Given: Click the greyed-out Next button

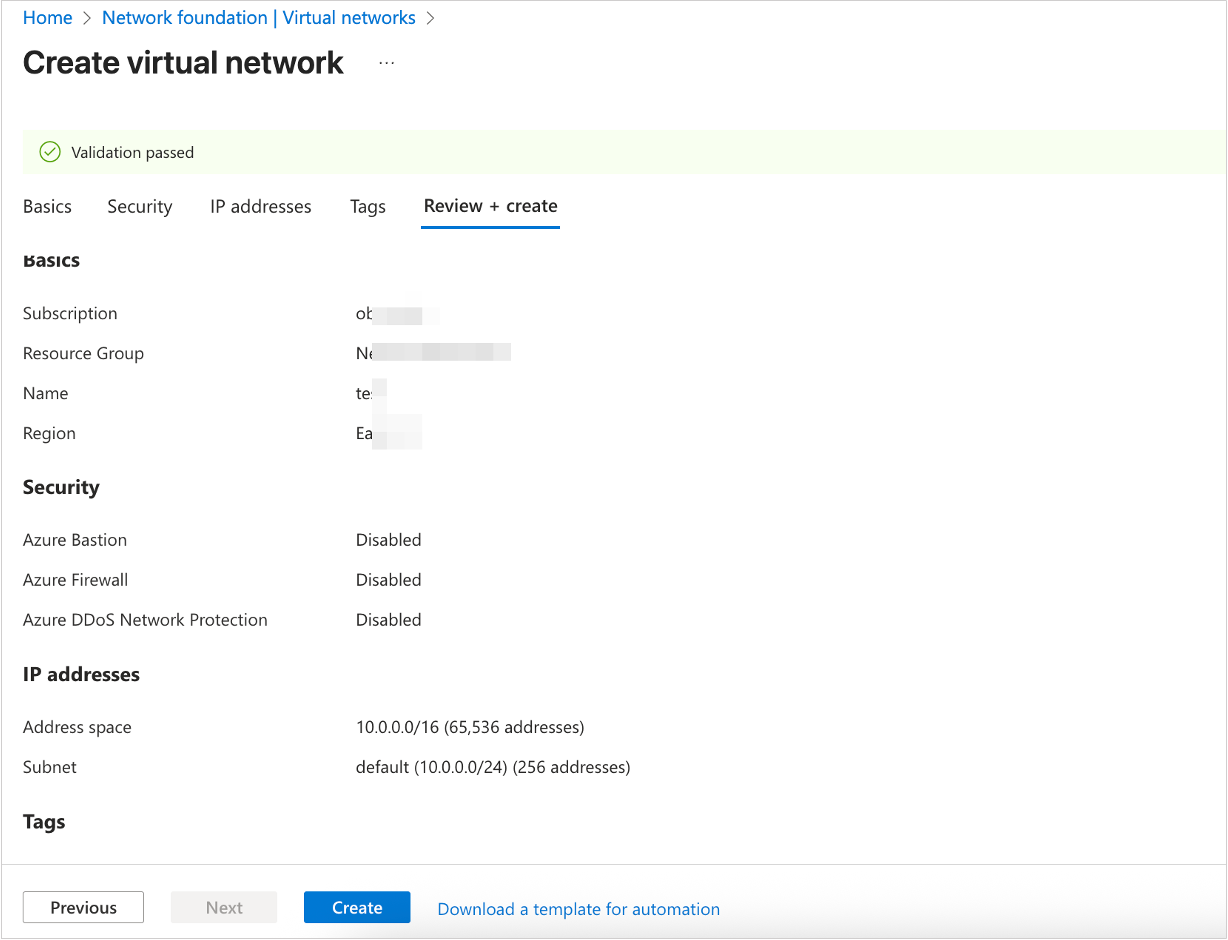Looking at the screenshot, I should point(224,908).
